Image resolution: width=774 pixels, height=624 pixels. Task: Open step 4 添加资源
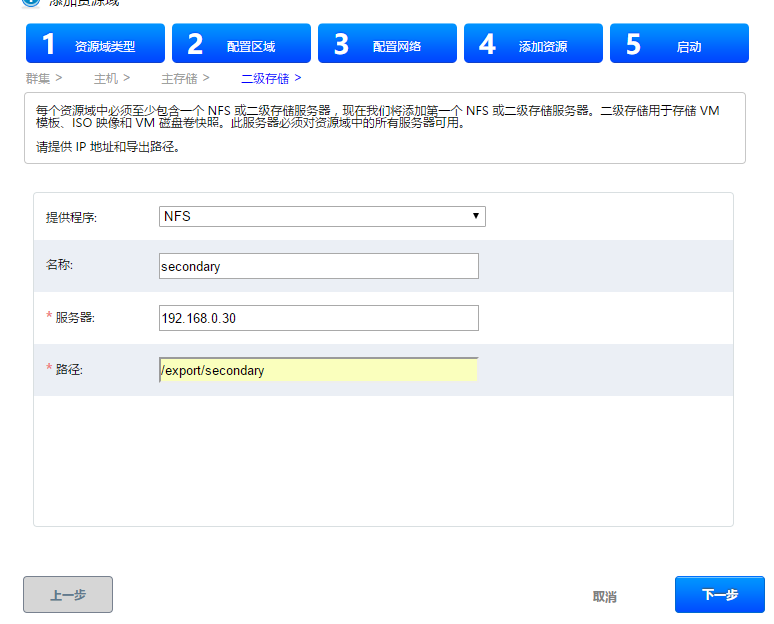pos(533,44)
